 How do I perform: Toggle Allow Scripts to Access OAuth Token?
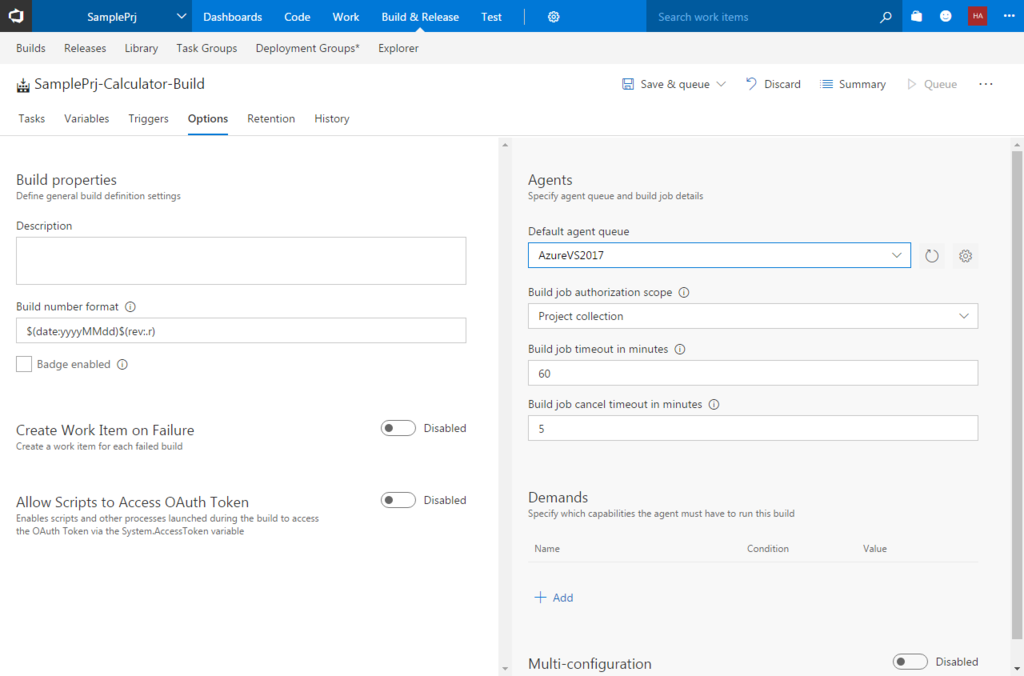[x=398, y=500]
